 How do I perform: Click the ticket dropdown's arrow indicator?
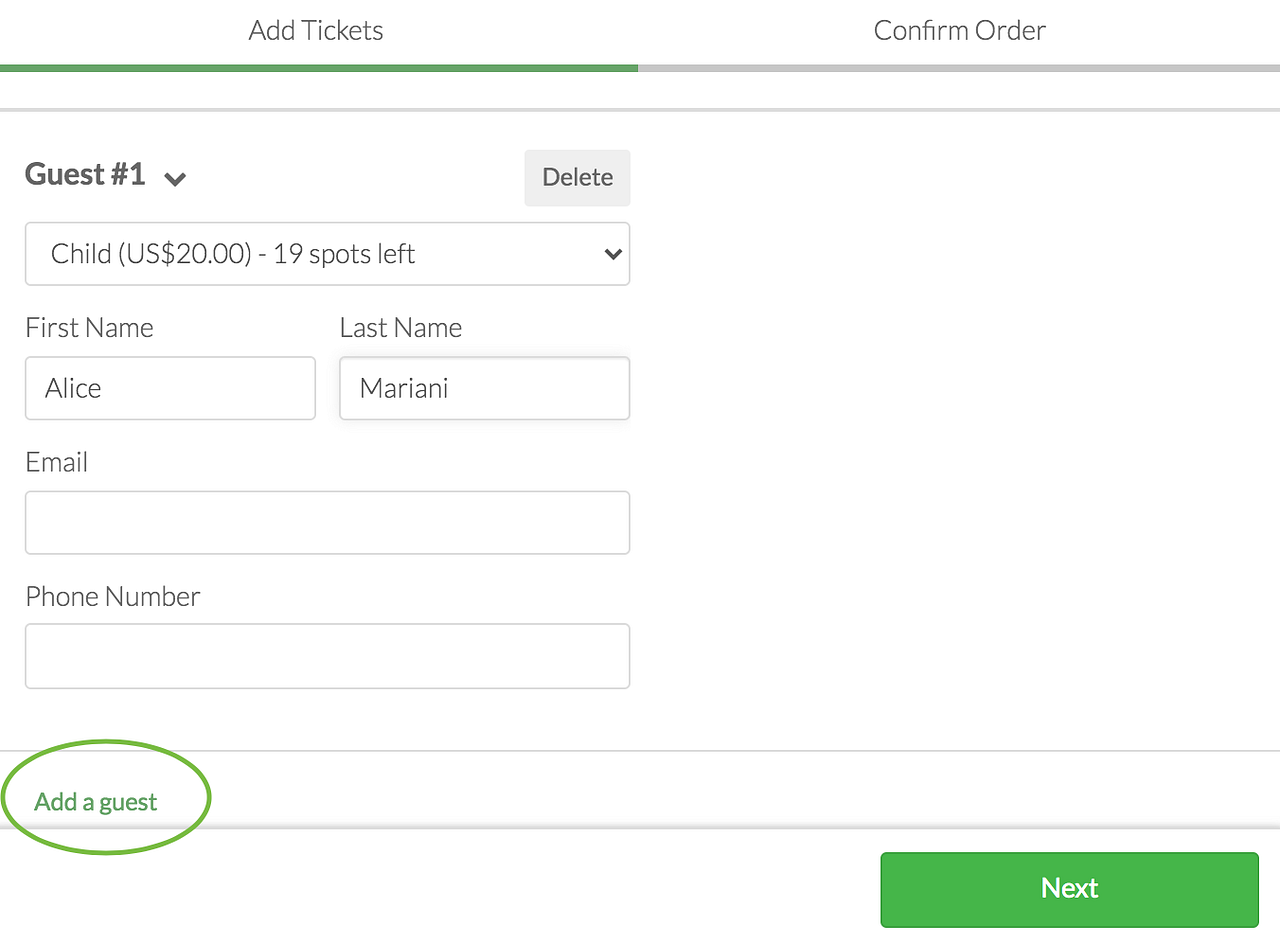(x=613, y=254)
